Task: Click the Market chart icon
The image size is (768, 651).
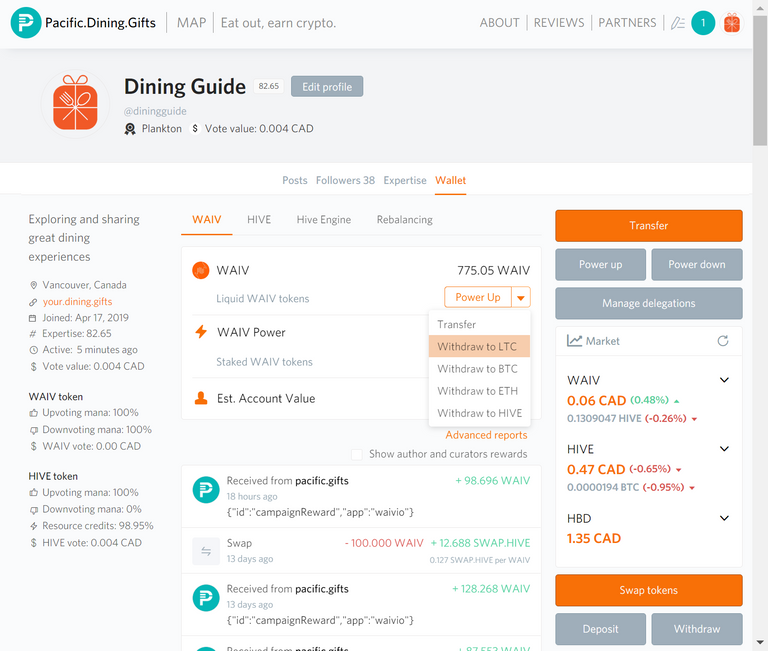Action: [x=574, y=341]
